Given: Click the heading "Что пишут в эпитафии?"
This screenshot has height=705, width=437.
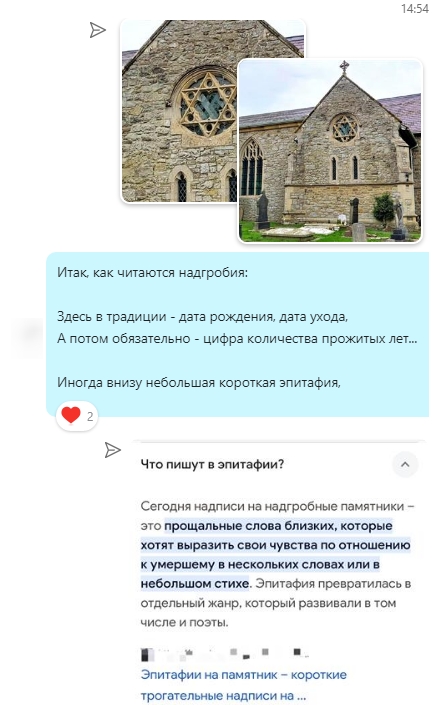Looking at the screenshot, I should [212, 464].
